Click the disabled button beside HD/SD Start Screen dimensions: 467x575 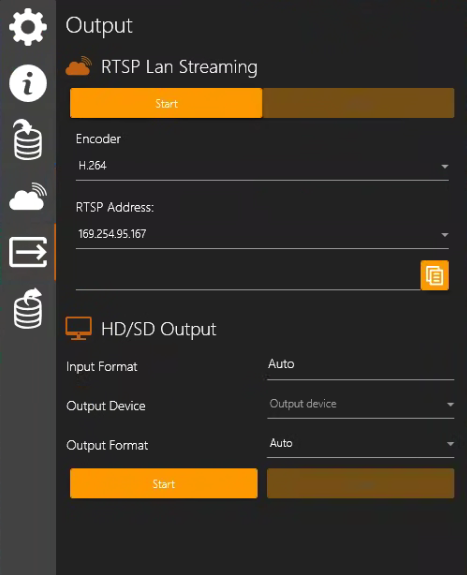[x=360, y=483]
